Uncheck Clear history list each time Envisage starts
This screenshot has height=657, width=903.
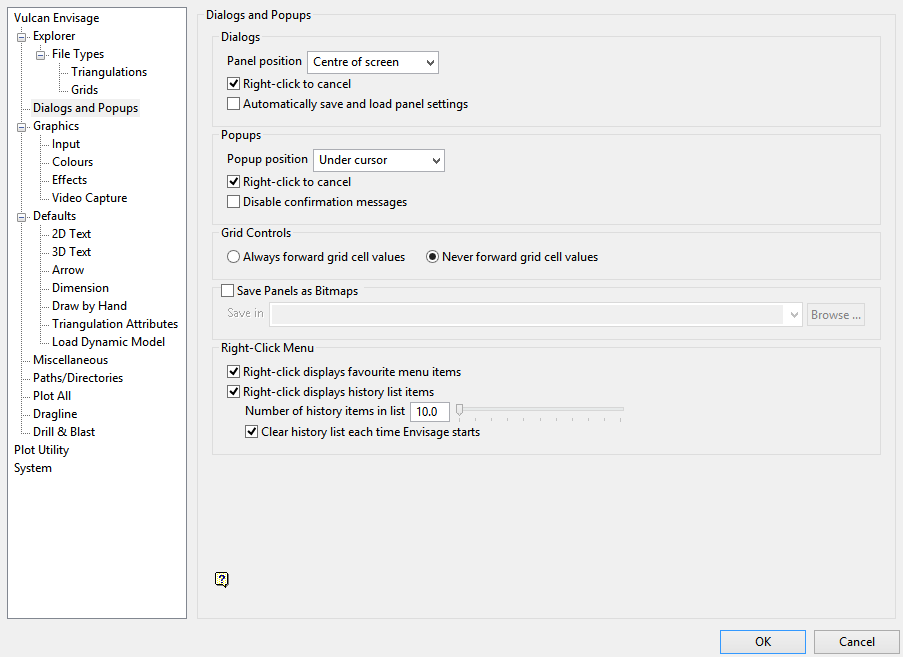coord(252,431)
